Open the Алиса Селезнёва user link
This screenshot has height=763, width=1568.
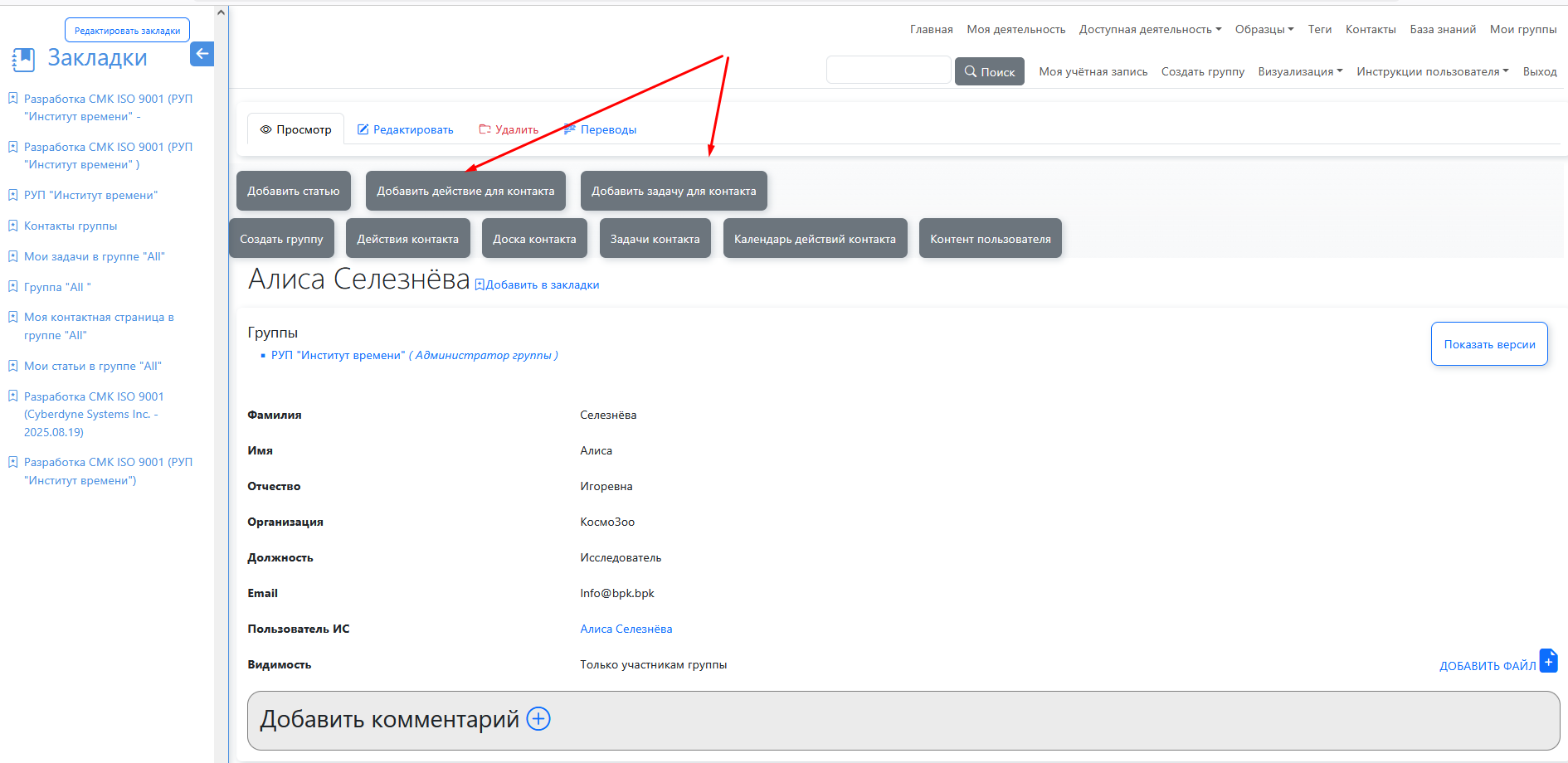[x=626, y=629]
